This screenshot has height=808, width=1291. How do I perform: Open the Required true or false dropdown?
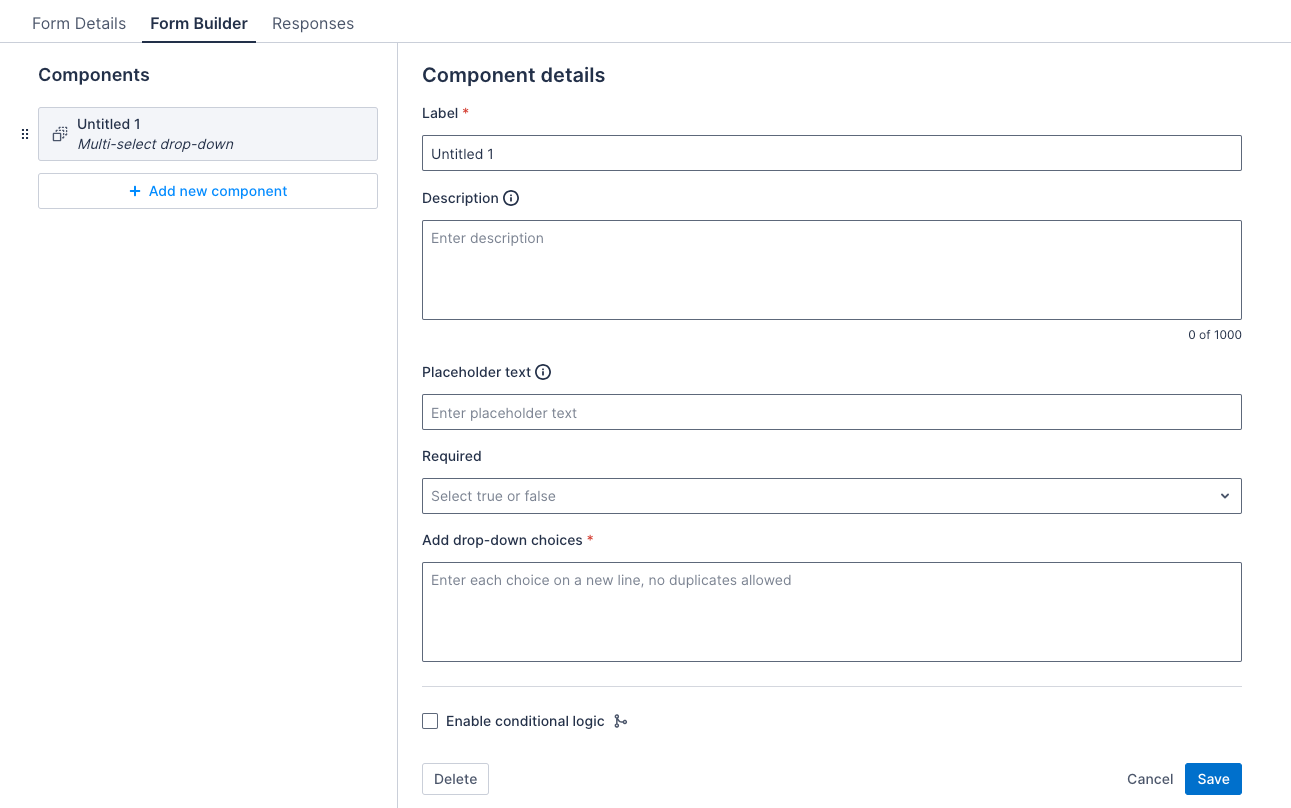(x=832, y=495)
